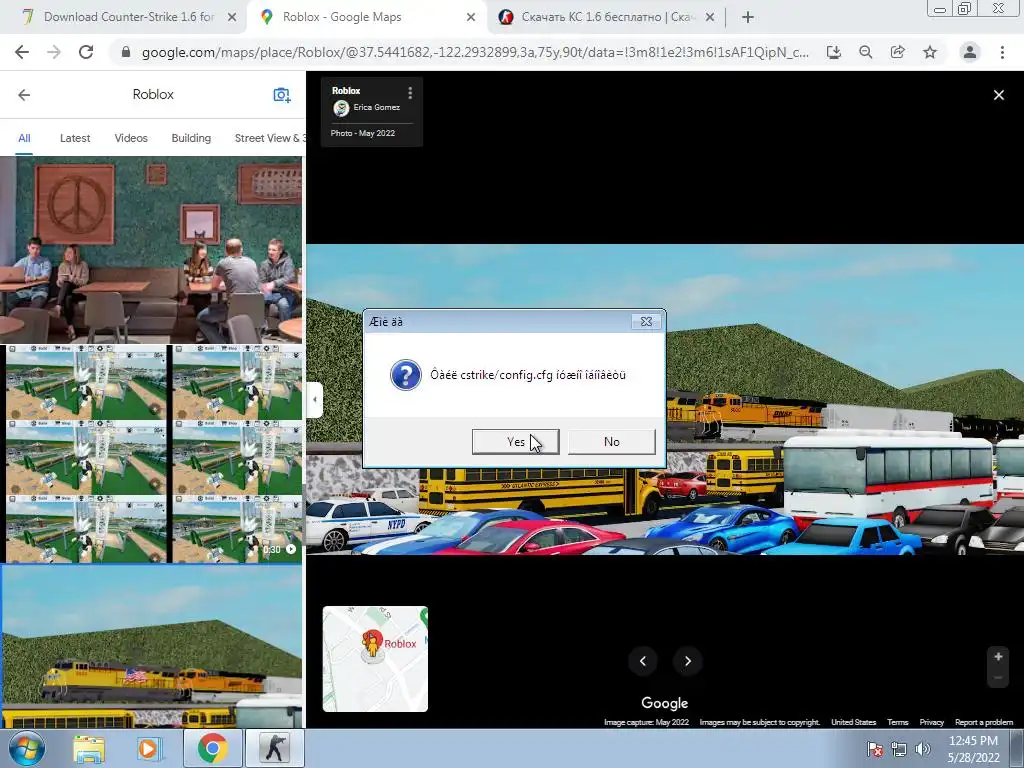
Task: Share this page icon
Action: 898,52
